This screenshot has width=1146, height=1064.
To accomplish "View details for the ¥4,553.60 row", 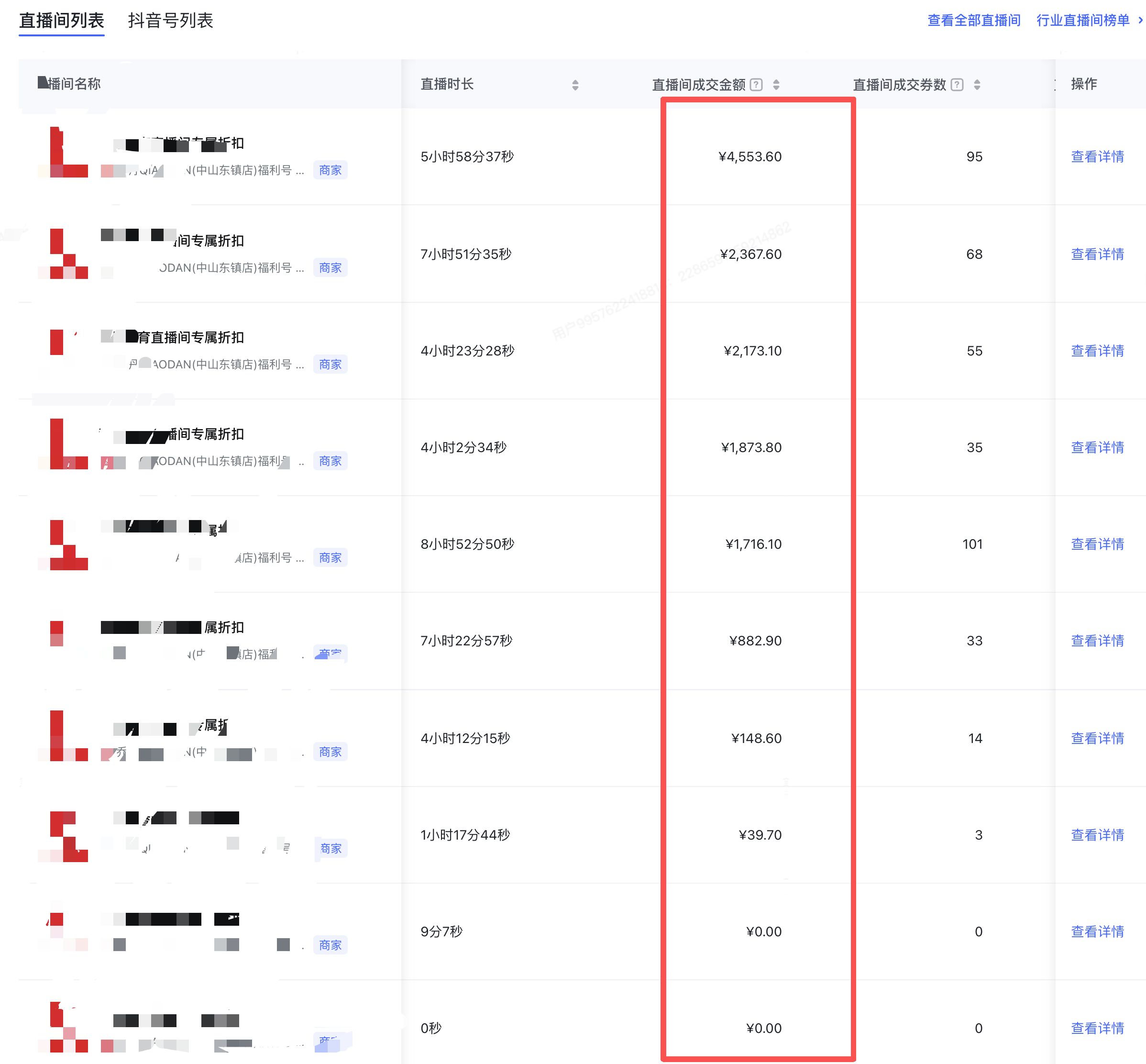I will click(1097, 156).
